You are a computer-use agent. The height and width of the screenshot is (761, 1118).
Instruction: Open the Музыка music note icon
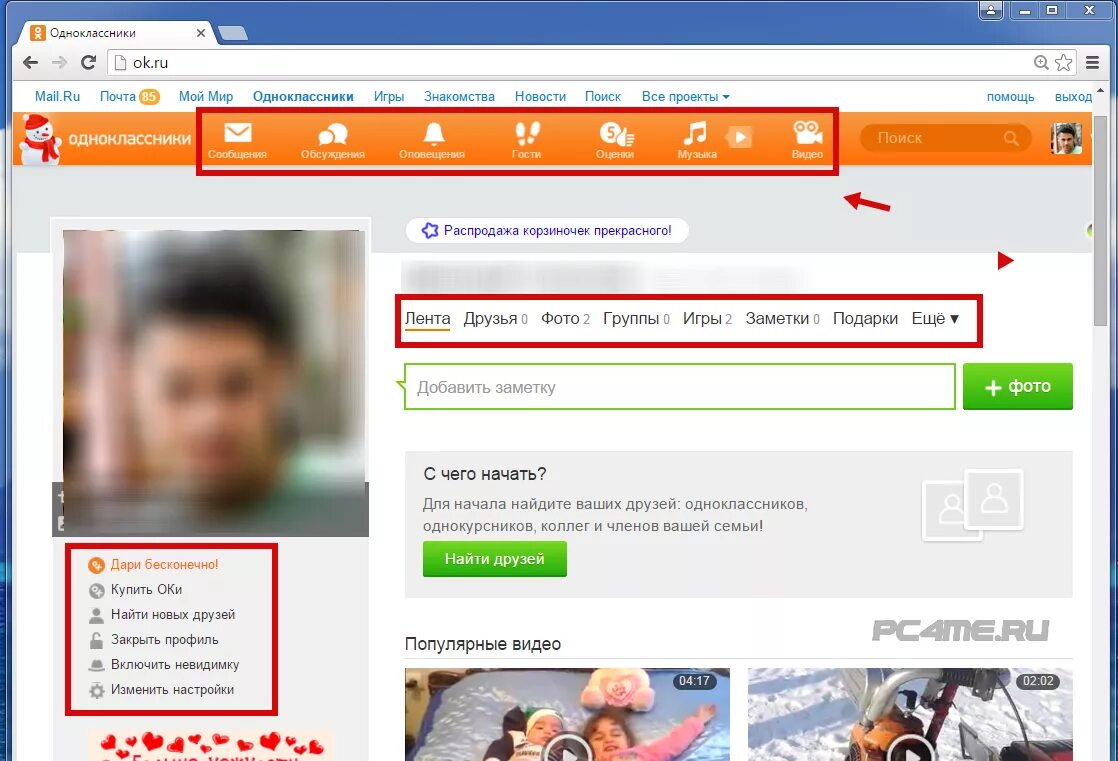tap(696, 140)
